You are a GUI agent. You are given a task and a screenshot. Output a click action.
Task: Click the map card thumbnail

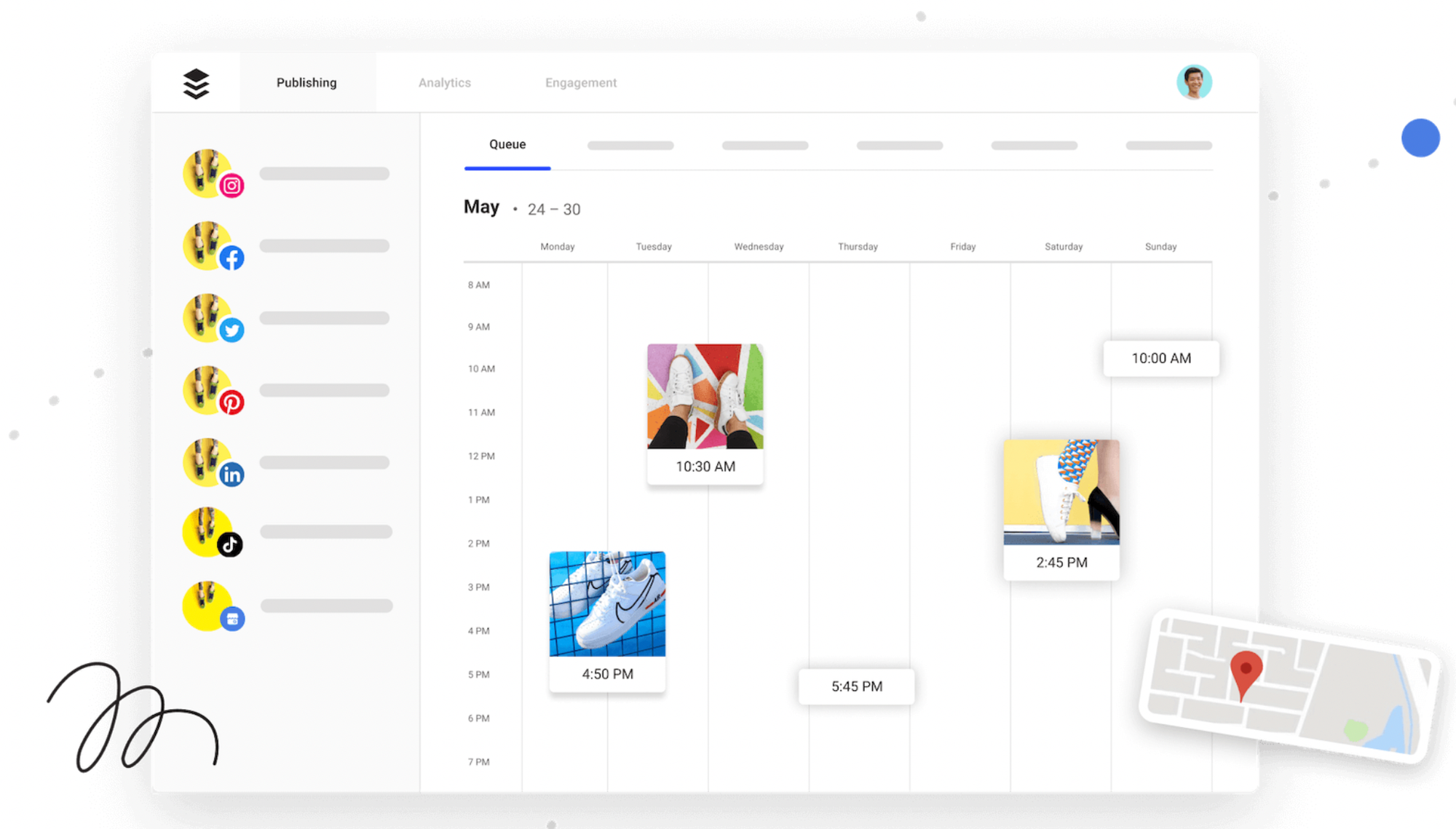point(1291,686)
